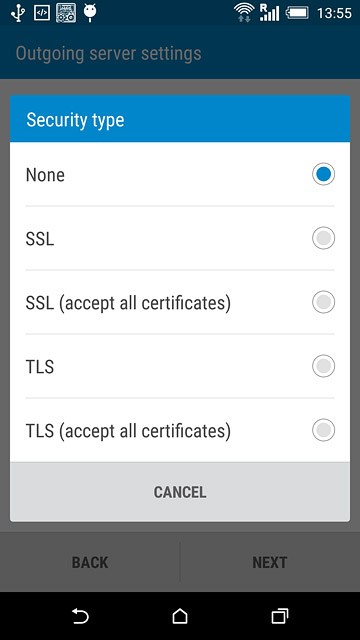Tap the USB connection status icon
This screenshot has width=360, height=640.
18,13
